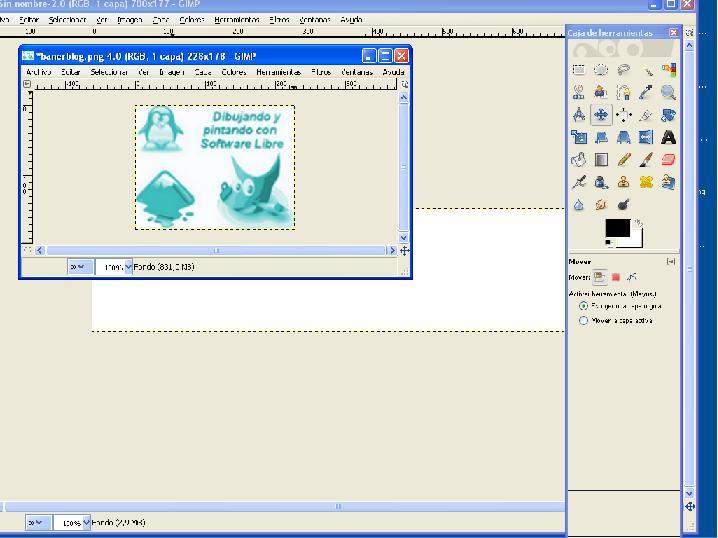Select the Shear tool

pyautogui.click(x=601, y=137)
